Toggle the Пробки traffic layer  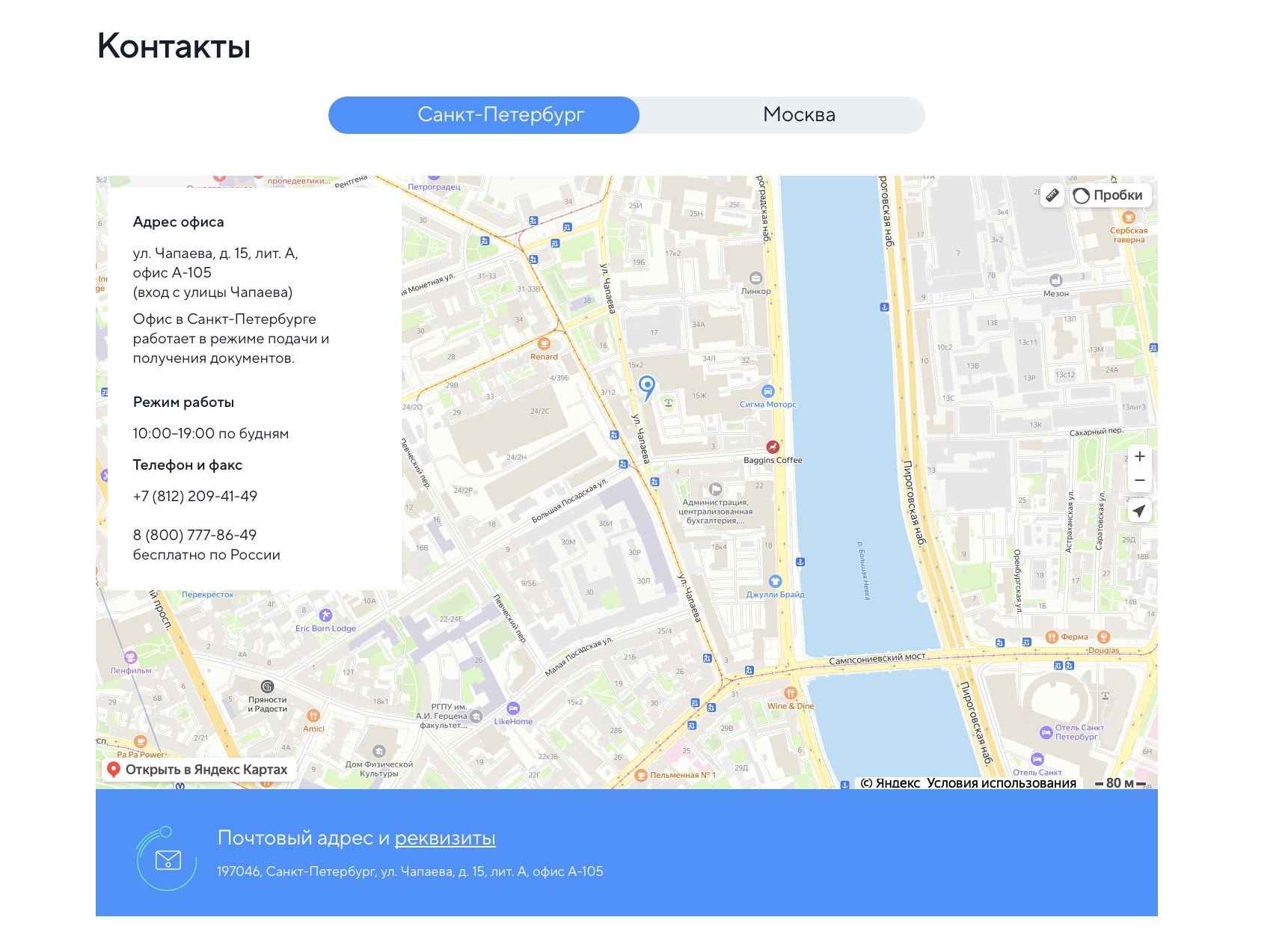tap(1109, 195)
